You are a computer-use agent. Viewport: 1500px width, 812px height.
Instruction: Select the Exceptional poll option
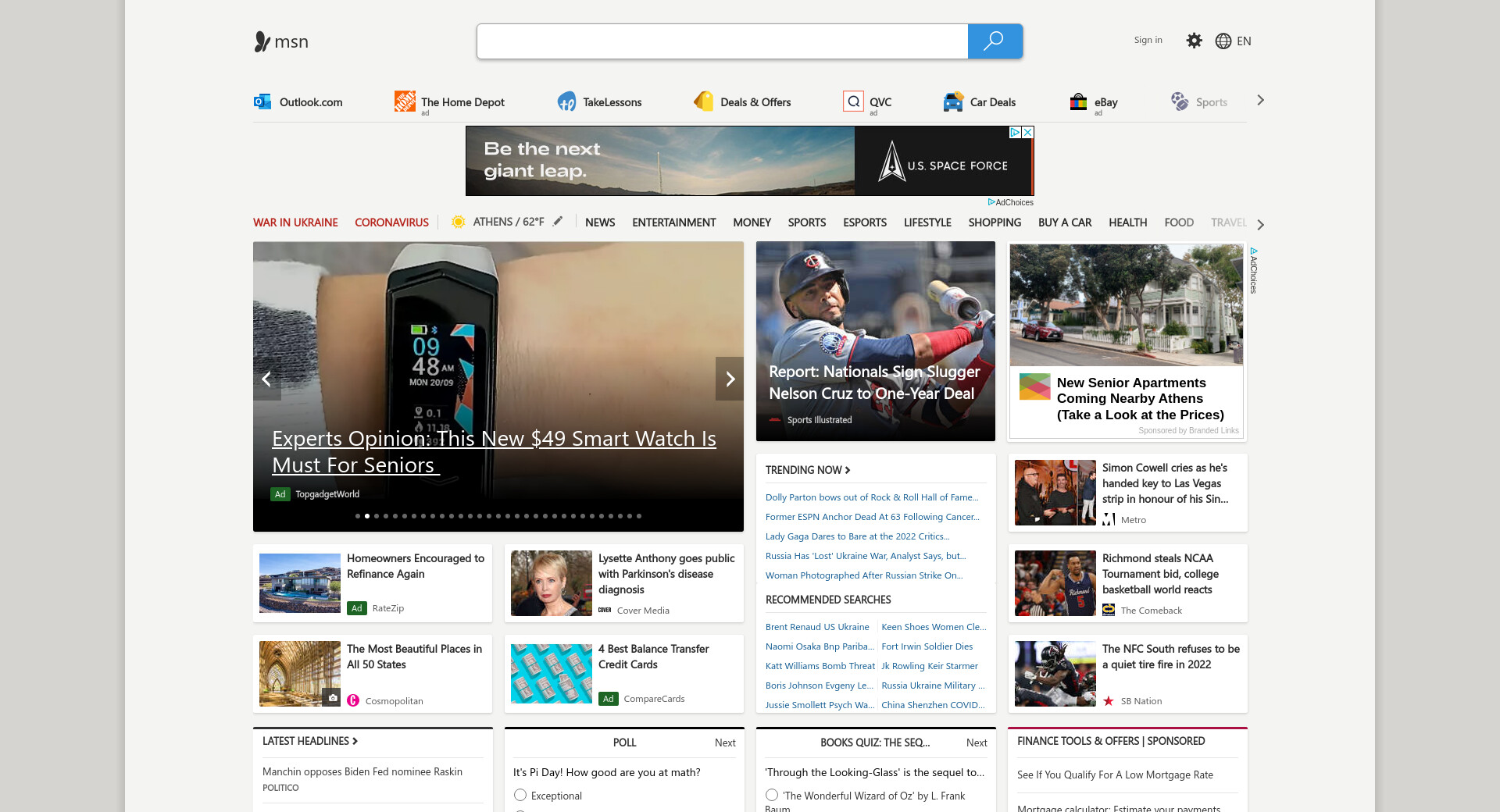tap(520, 795)
